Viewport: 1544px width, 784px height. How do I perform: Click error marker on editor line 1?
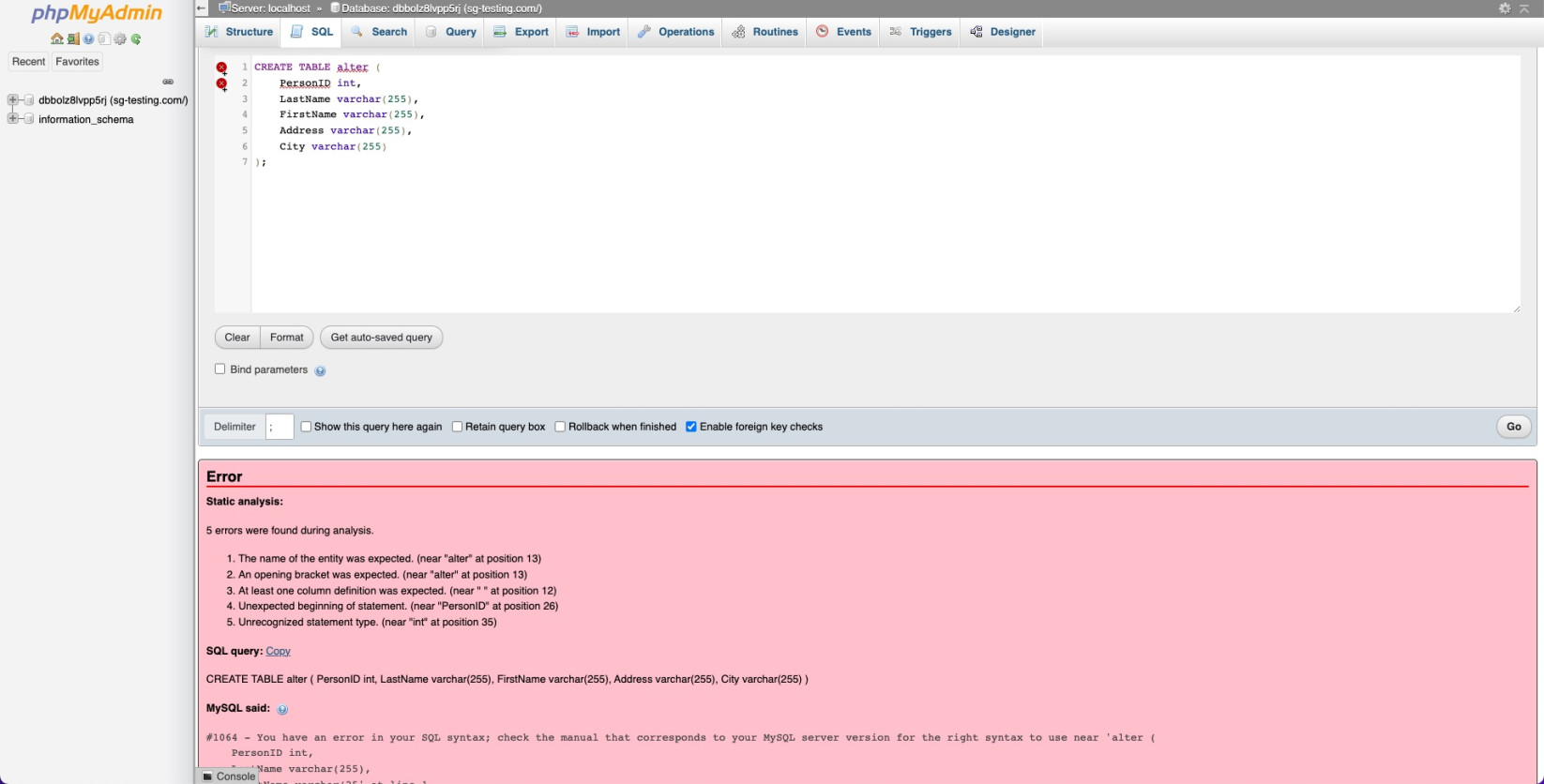(x=222, y=68)
